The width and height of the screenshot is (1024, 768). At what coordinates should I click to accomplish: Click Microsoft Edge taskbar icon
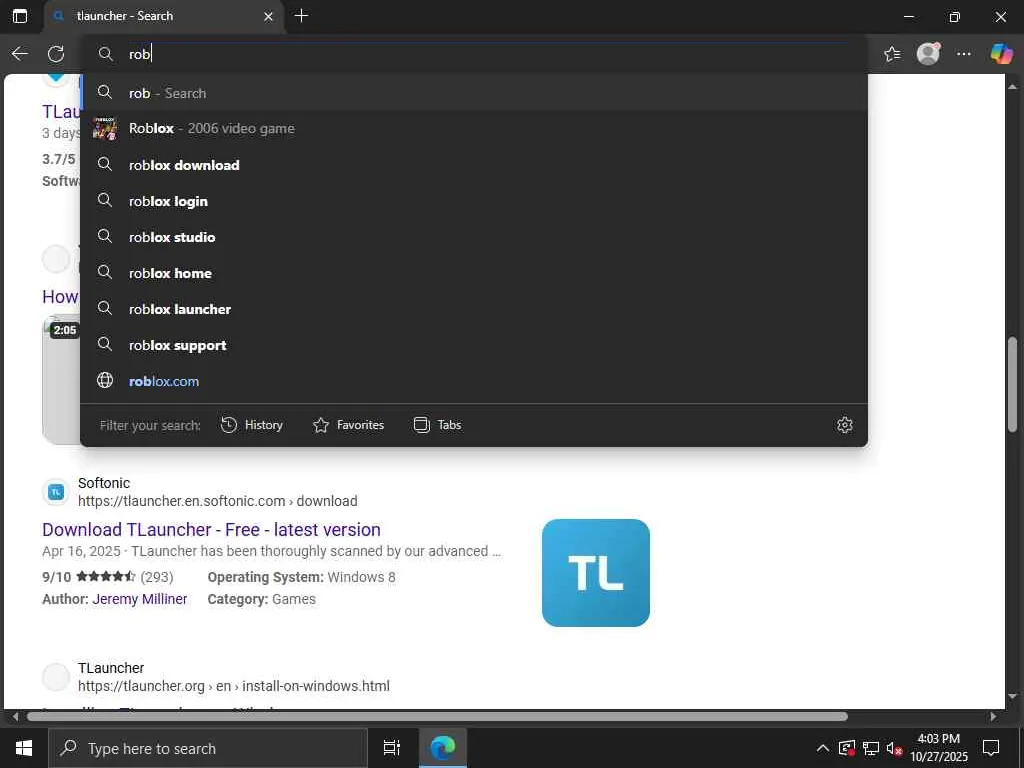pos(443,748)
